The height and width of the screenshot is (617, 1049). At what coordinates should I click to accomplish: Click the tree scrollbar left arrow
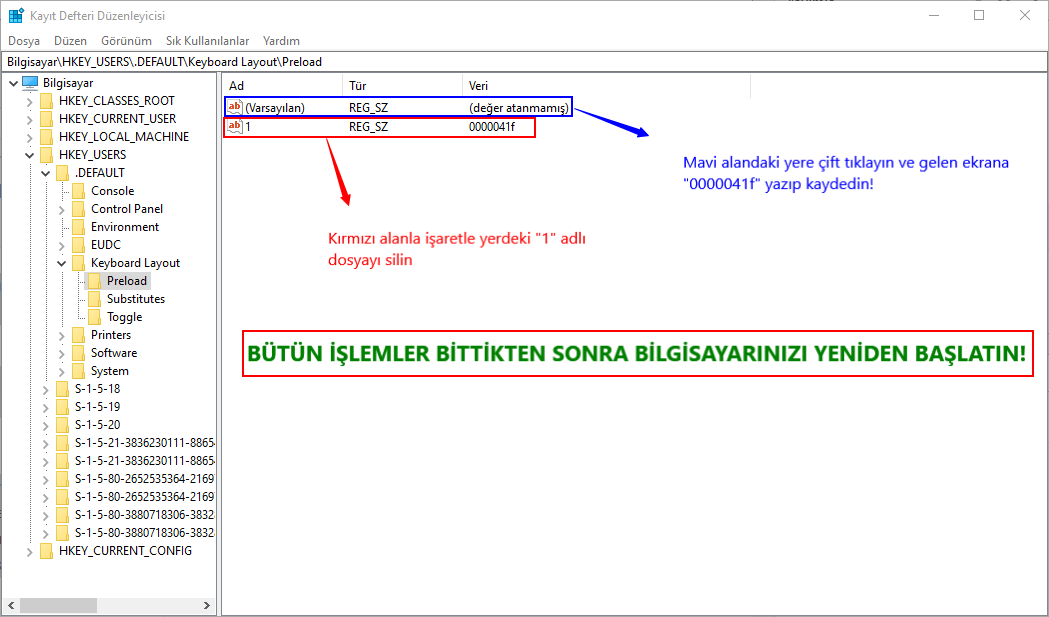pos(11,605)
